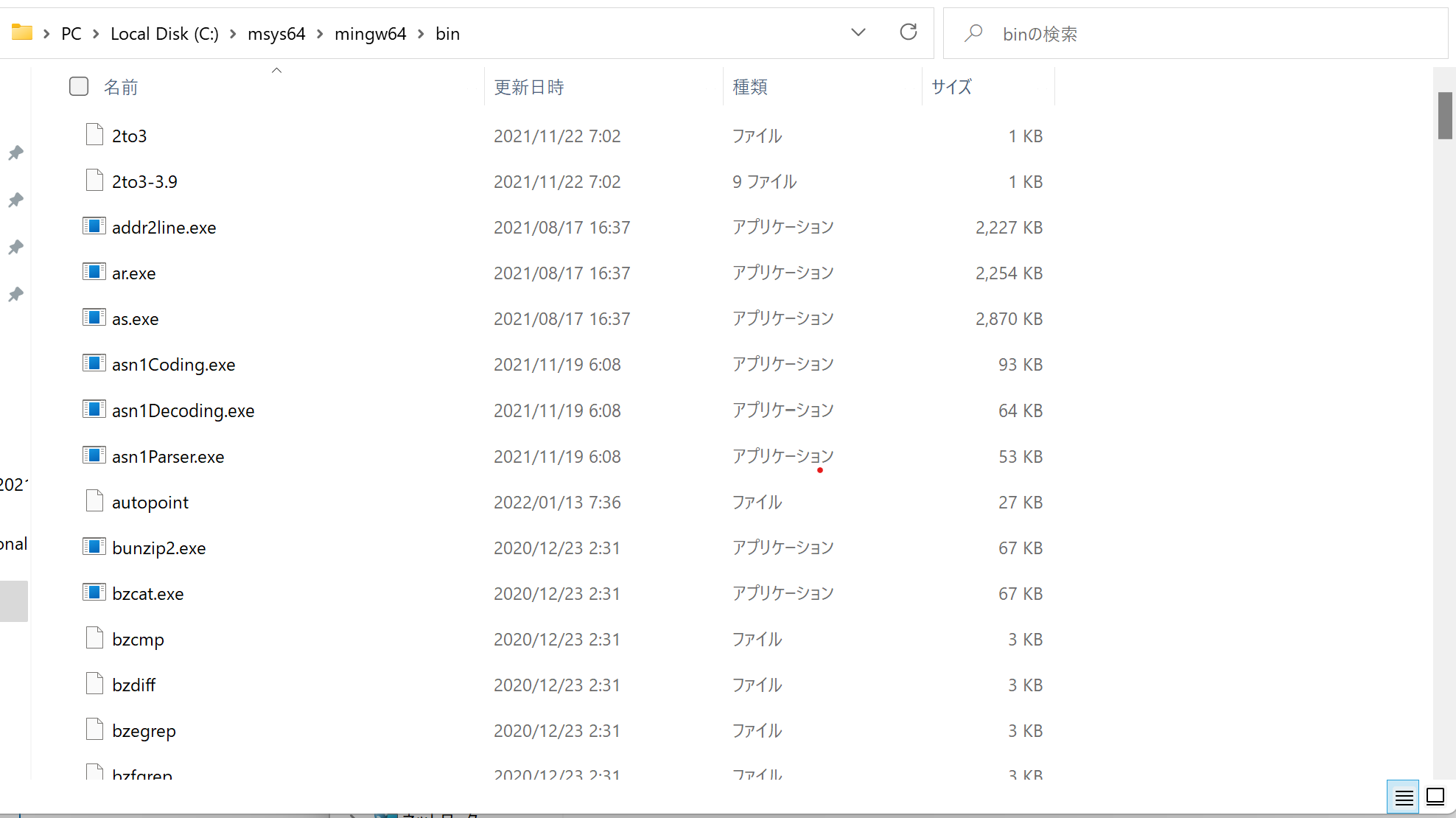The width and height of the screenshot is (1456, 818).
Task: Click the addr2line.exe application icon
Action: tap(94, 226)
